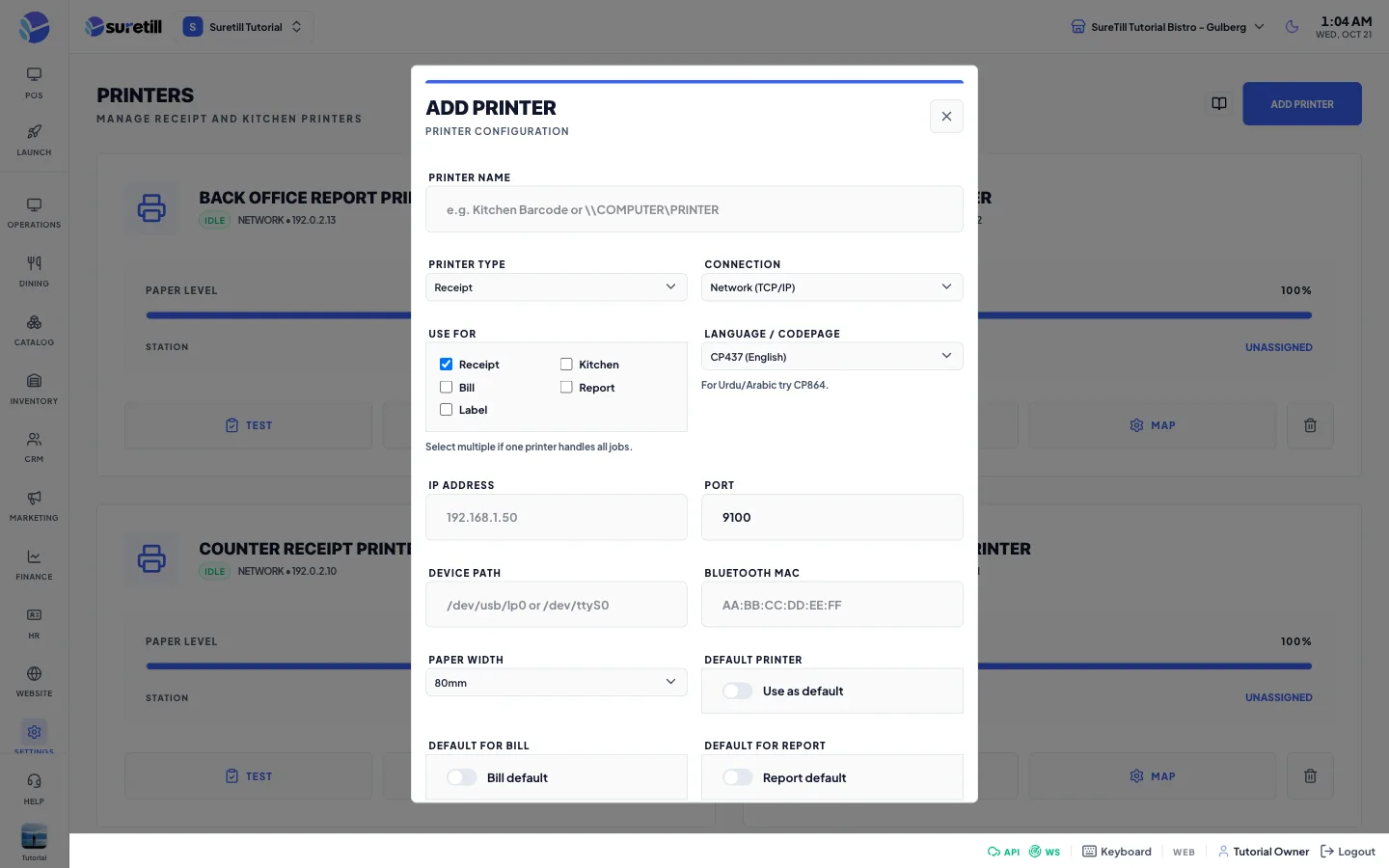This screenshot has width=1389, height=868.
Task: Open the guide book icon beside Add Printer
Action: (1219, 103)
